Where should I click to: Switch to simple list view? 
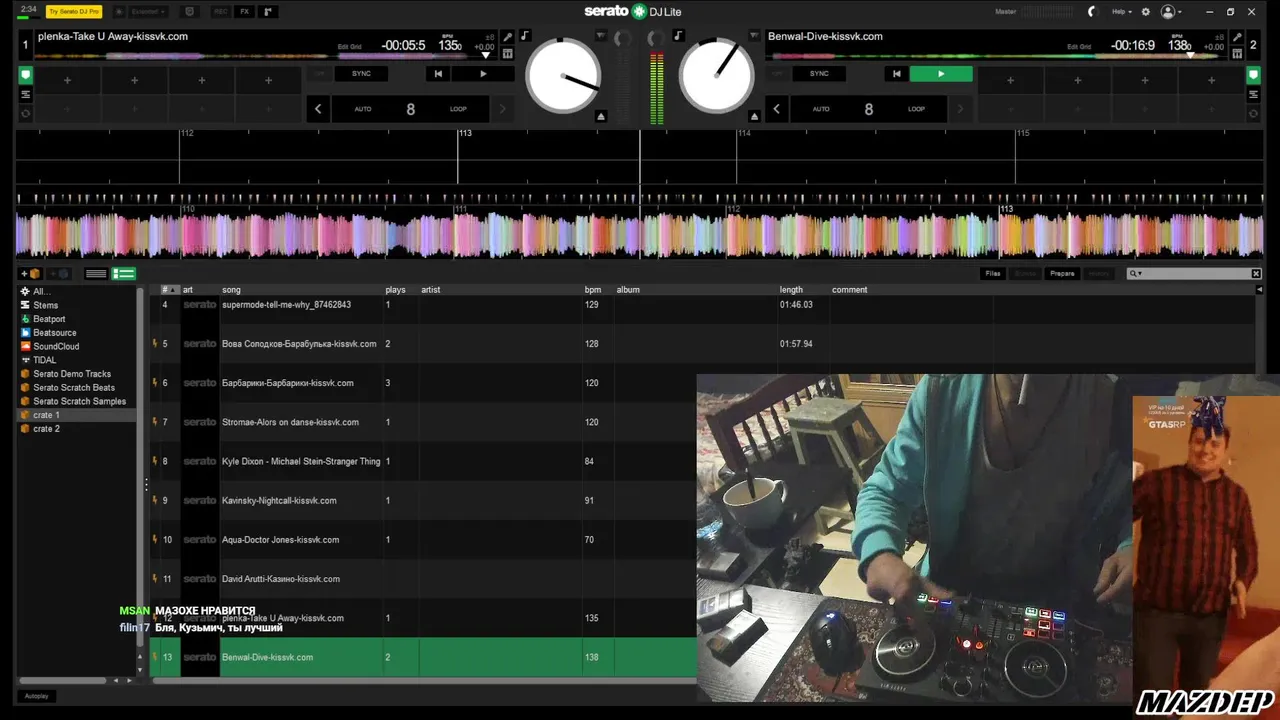[x=96, y=274]
